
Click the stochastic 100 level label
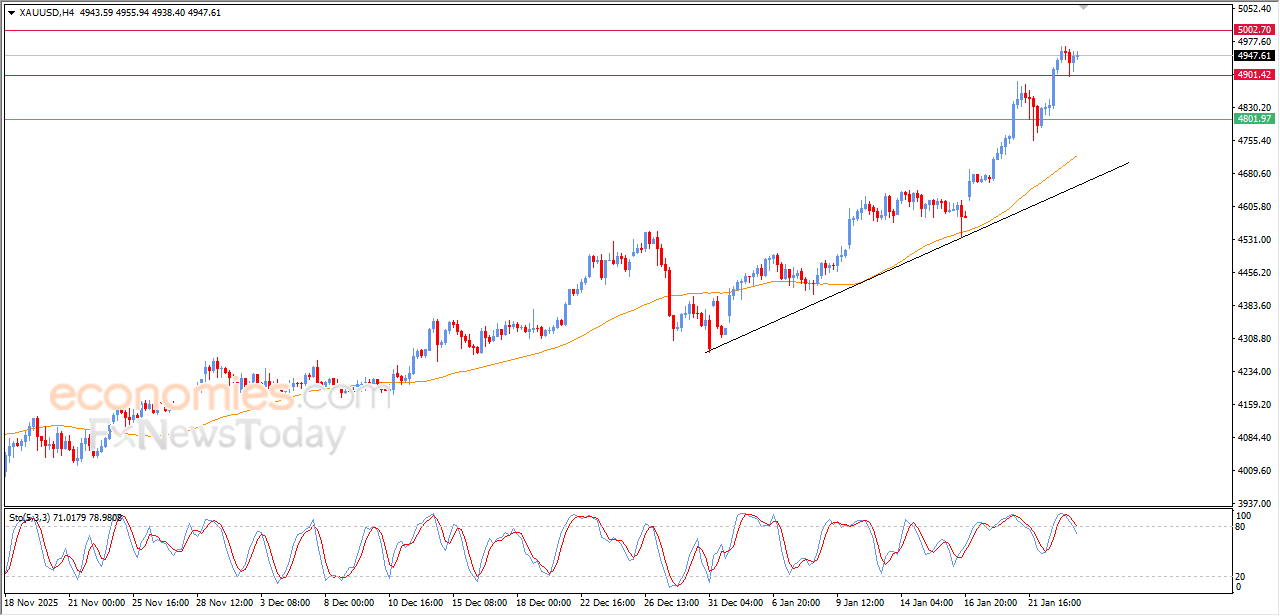(1245, 515)
